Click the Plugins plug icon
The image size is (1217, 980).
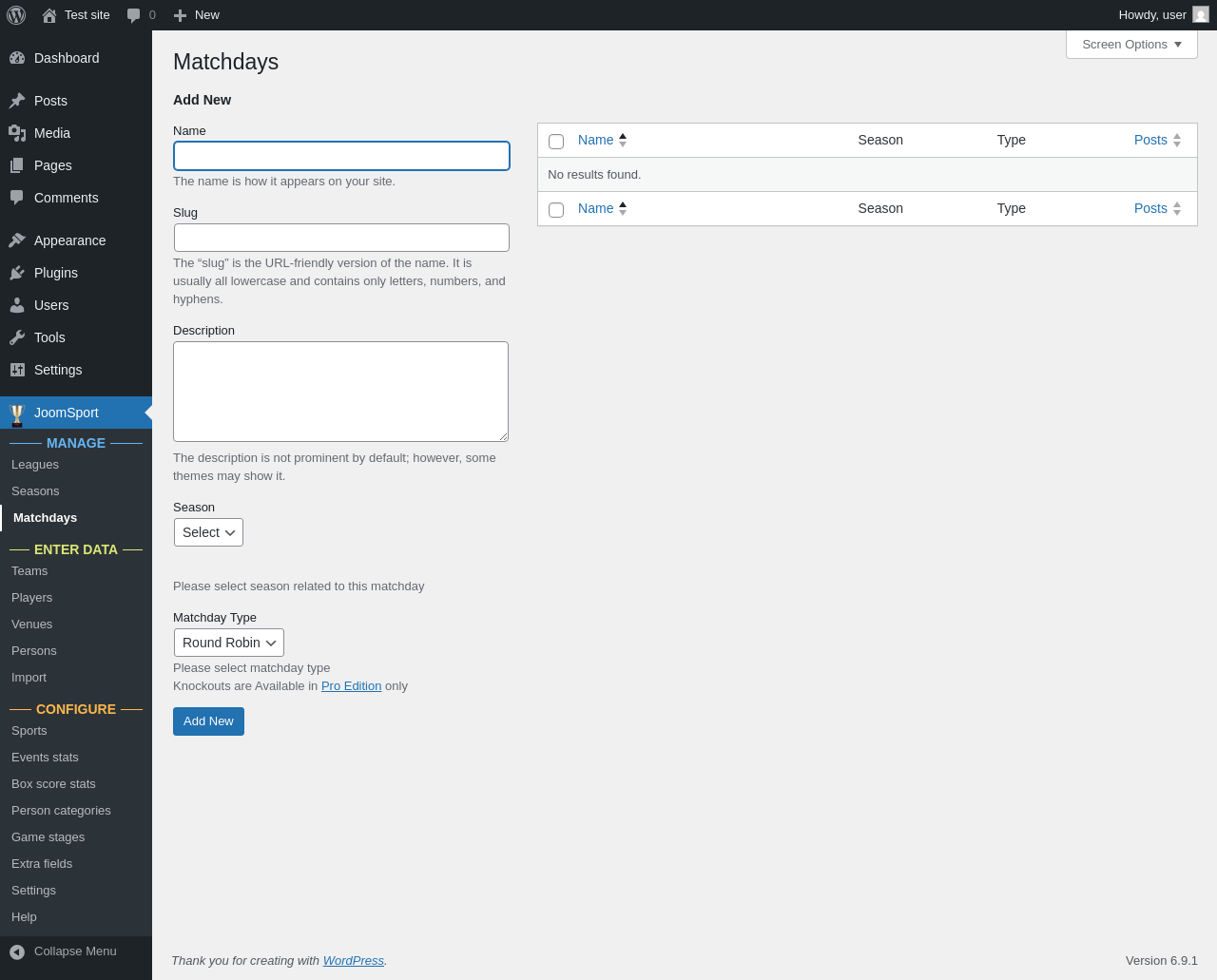pos(17,273)
